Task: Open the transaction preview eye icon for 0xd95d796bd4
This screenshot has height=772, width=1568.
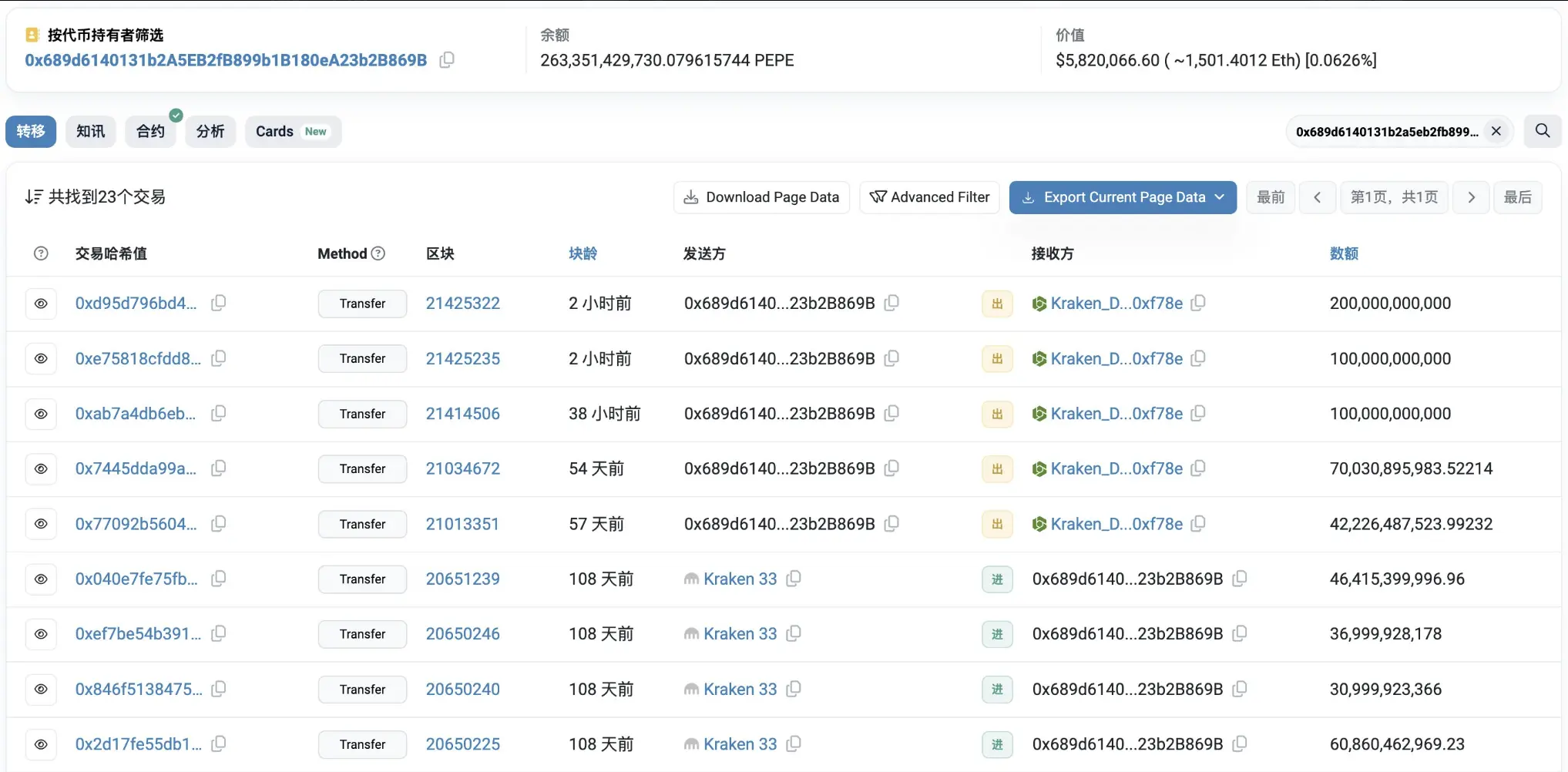Action: pos(41,303)
